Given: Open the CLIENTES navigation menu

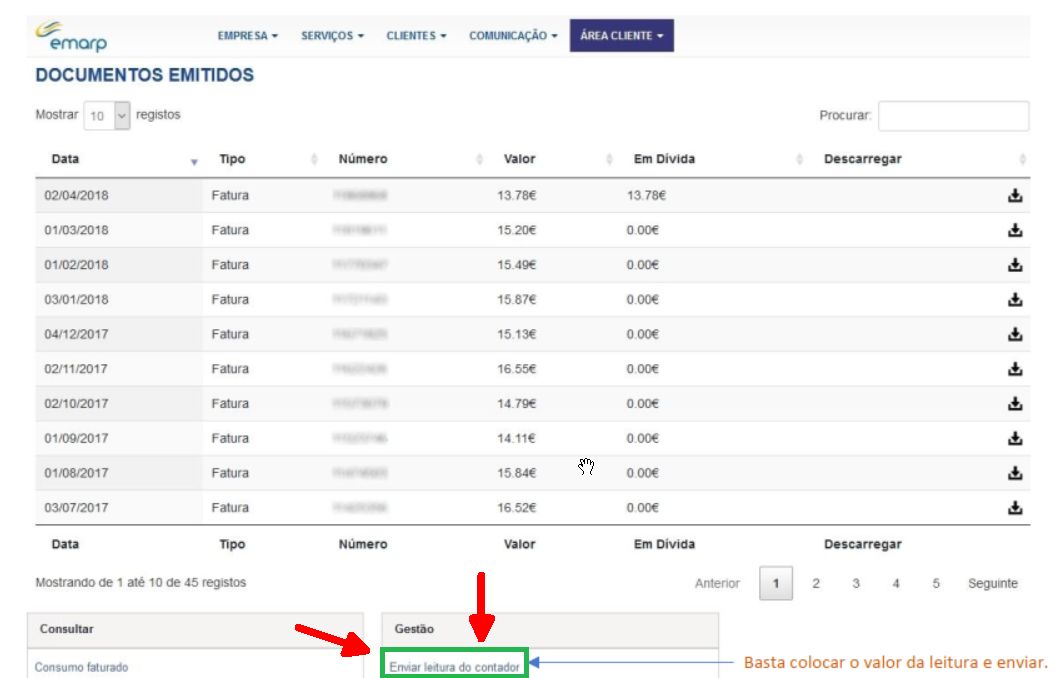Looking at the screenshot, I should (415, 36).
